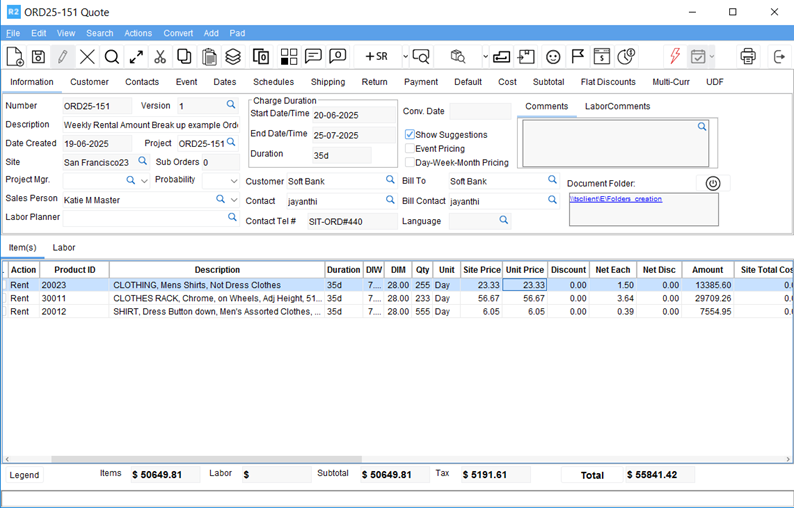This screenshot has width=794, height=508.
Task: Open the Convert menu
Action: click(178, 33)
